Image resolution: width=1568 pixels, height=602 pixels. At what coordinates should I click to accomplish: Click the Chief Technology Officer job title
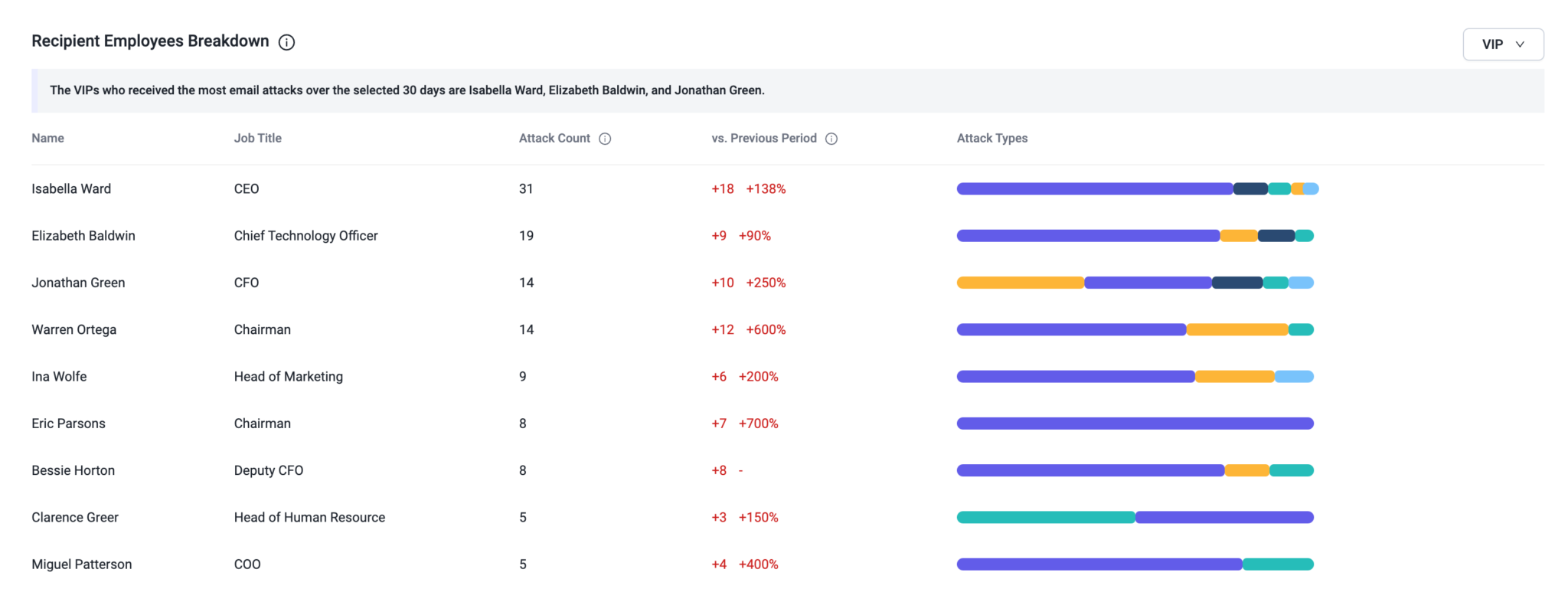point(305,235)
